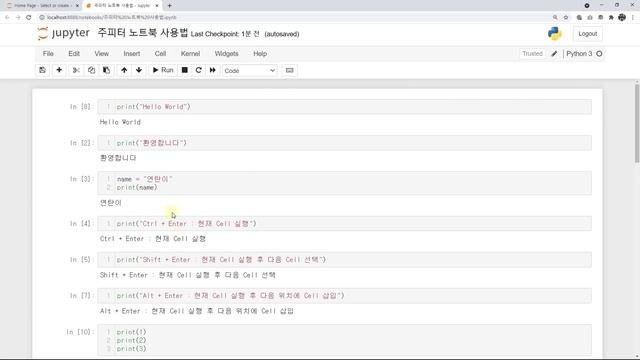Screen dimensions: 640x360
Task: Open the Kernel menu
Action: 190,53
